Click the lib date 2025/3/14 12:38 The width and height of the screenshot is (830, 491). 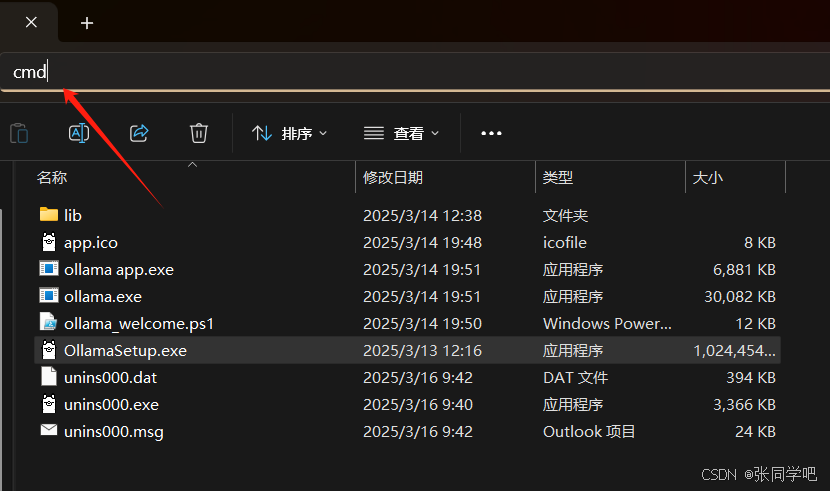click(x=422, y=215)
